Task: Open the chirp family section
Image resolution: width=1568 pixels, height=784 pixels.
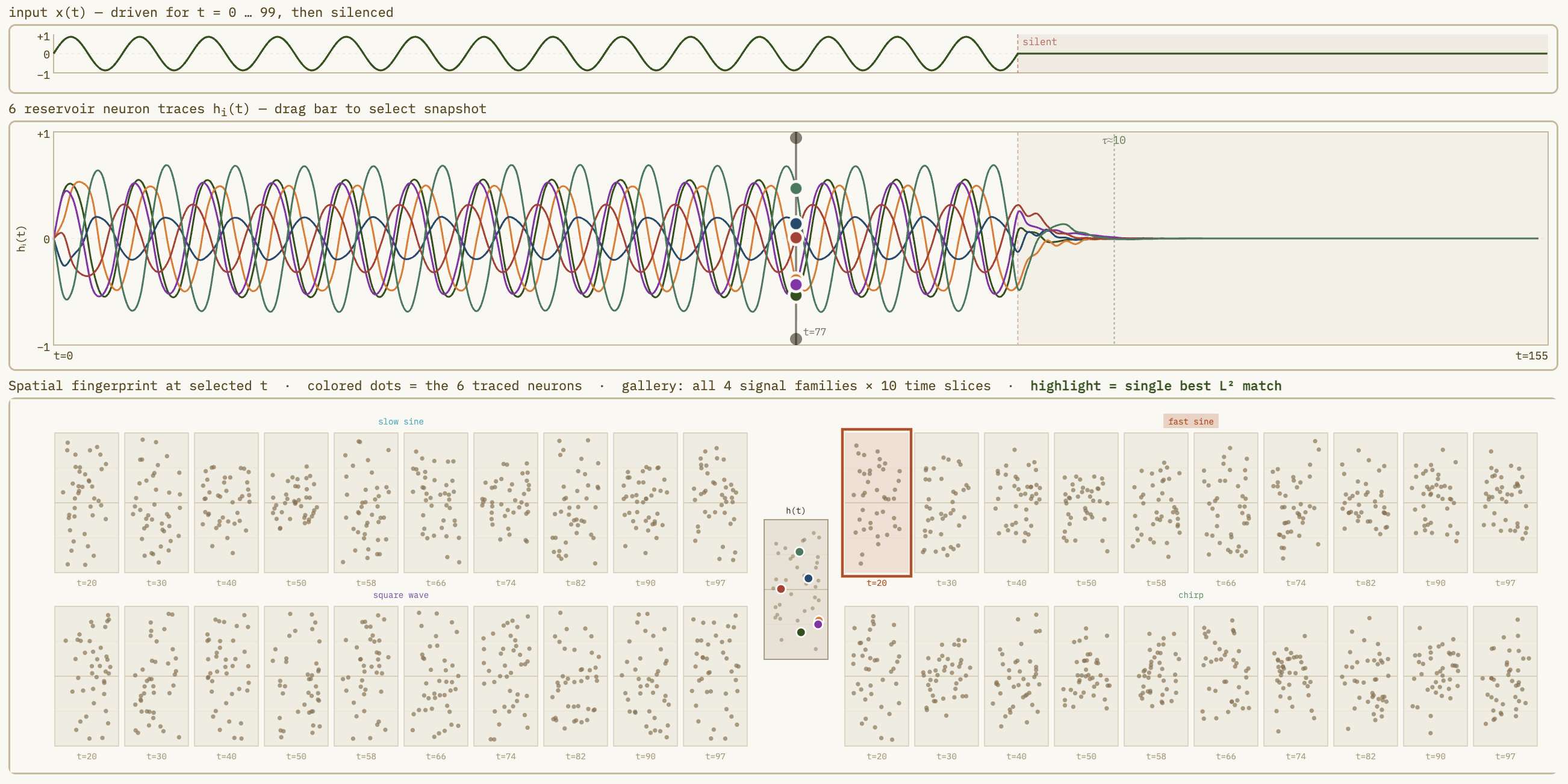Action: pyautogui.click(x=1191, y=596)
